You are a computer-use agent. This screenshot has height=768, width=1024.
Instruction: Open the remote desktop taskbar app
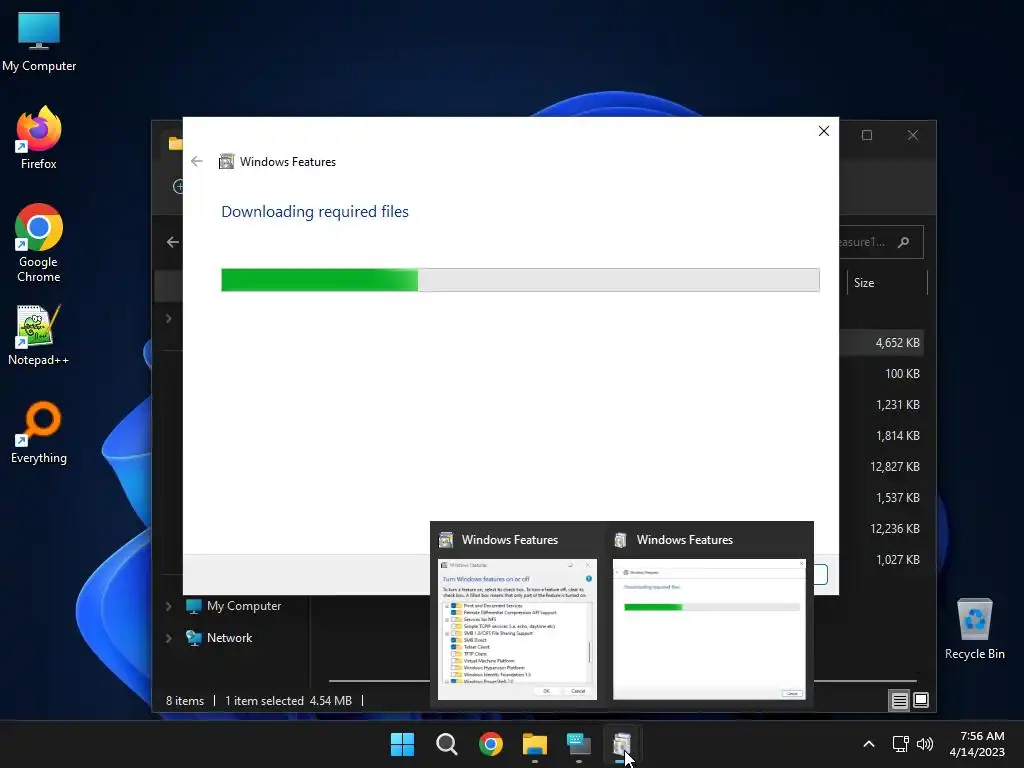[x=579, y=744]
